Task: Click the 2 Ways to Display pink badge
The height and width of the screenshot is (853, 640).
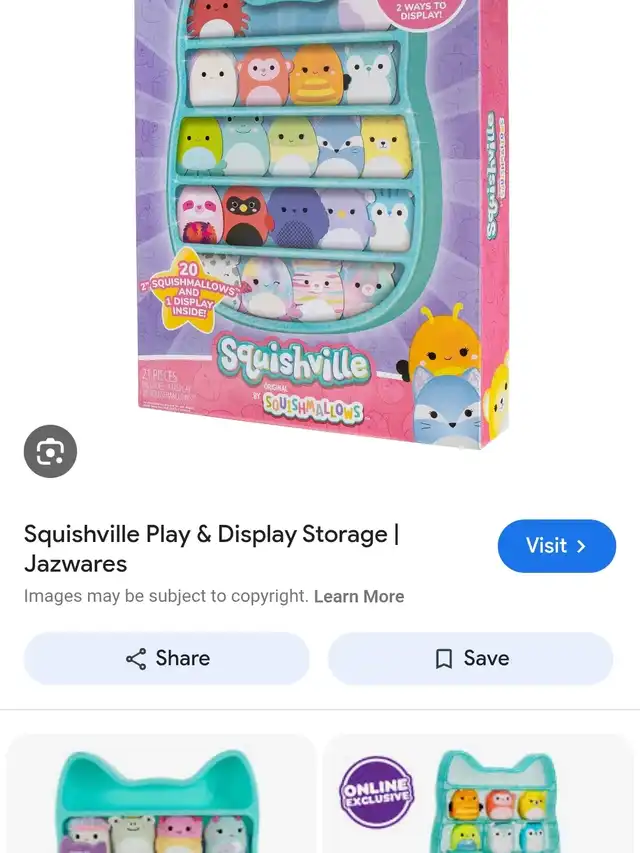Action: click(x=421, y=12)
